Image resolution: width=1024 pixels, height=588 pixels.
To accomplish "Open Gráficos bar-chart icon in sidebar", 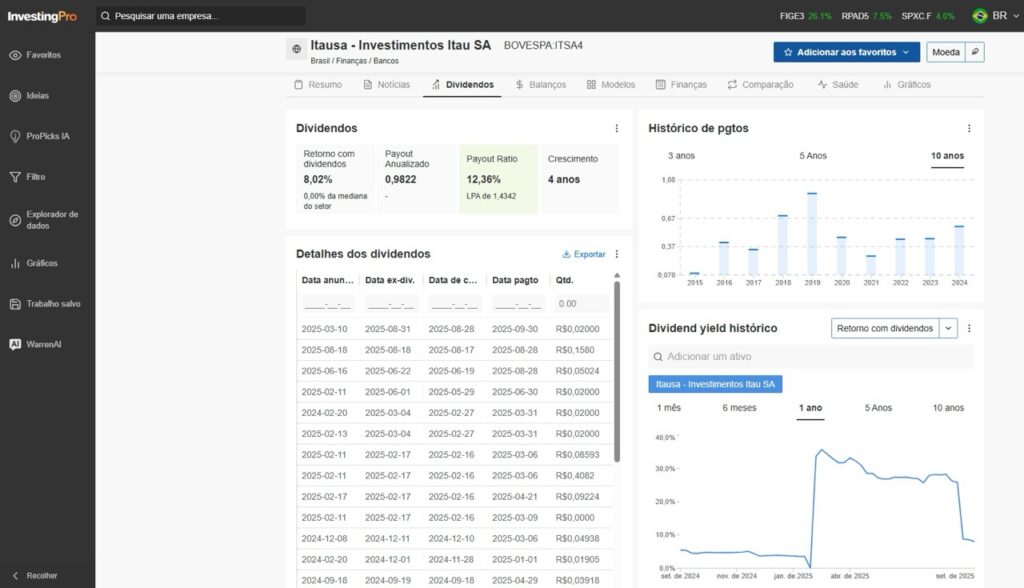I will pyautogui.click(x=15, y=263).
